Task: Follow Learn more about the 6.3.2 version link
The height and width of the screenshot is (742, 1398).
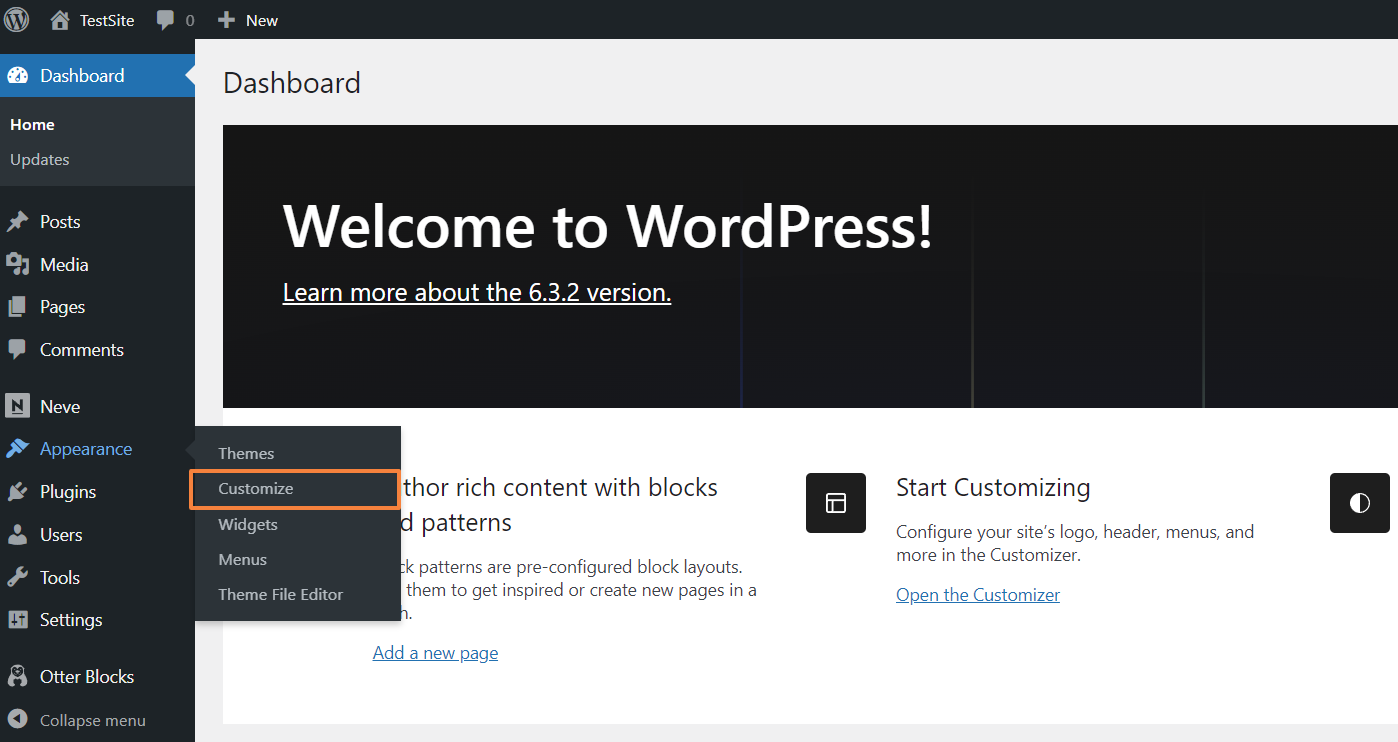Action: tap(477, 292)
